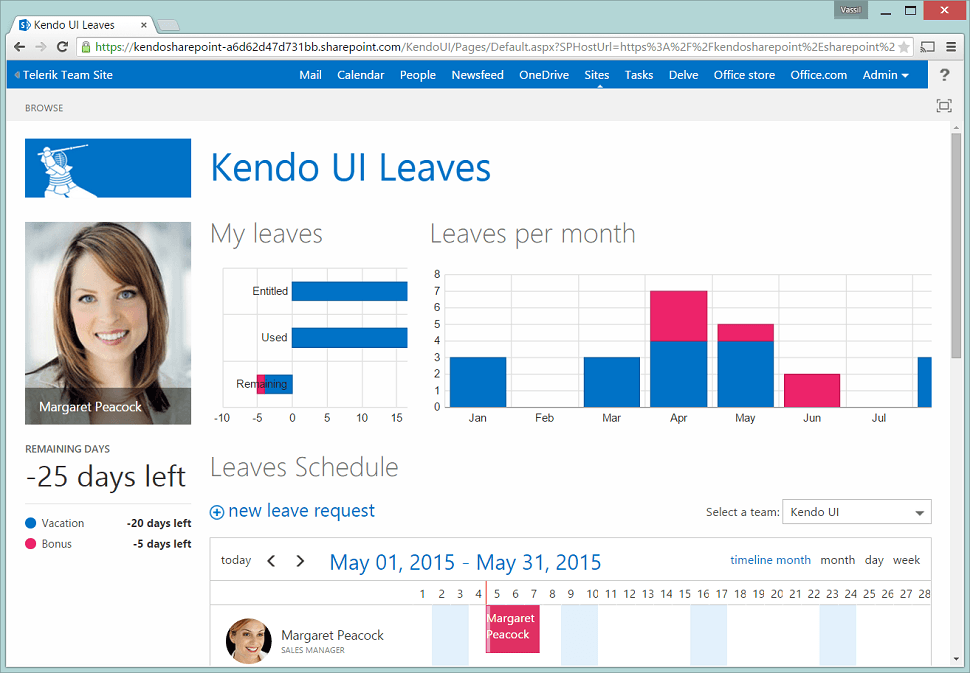Screen dimensions: 970x673
Task: Toggle focus on content icon
Action: (x=944, y=106)
